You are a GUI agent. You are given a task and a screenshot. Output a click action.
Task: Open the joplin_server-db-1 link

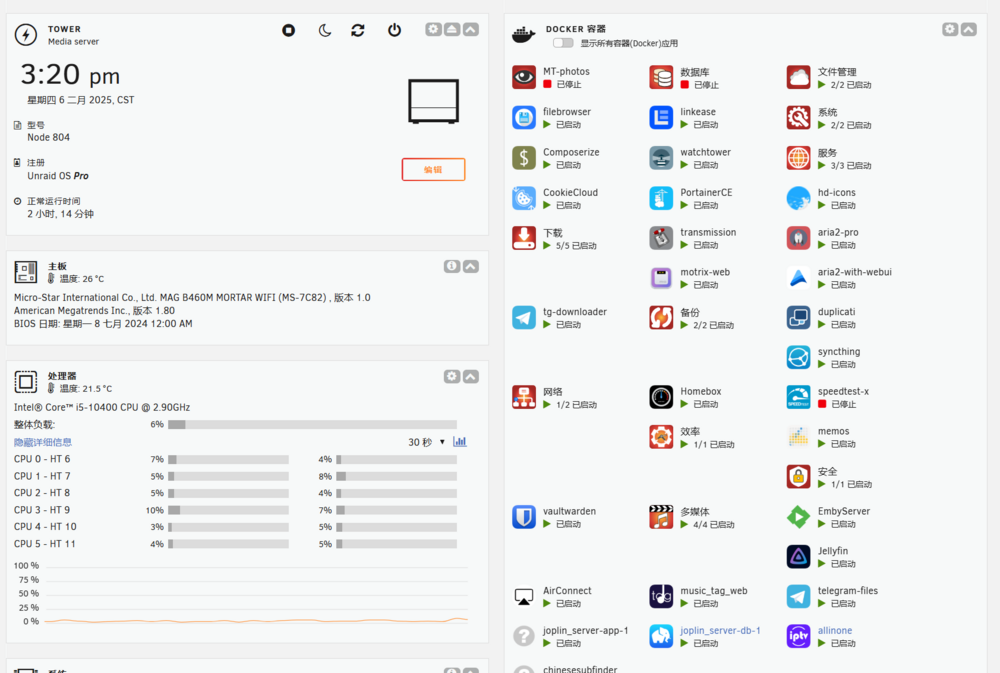point(721,630)
